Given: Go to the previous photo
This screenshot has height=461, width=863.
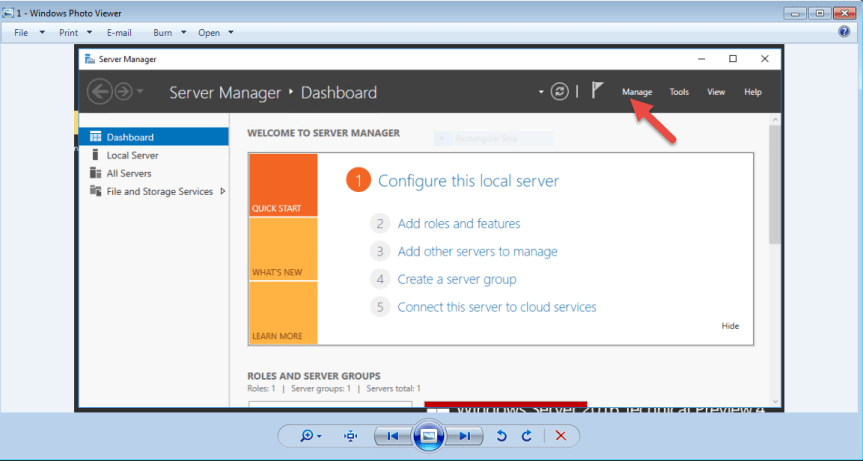Looking at the screenshot, I should click(x=393, y=436).
